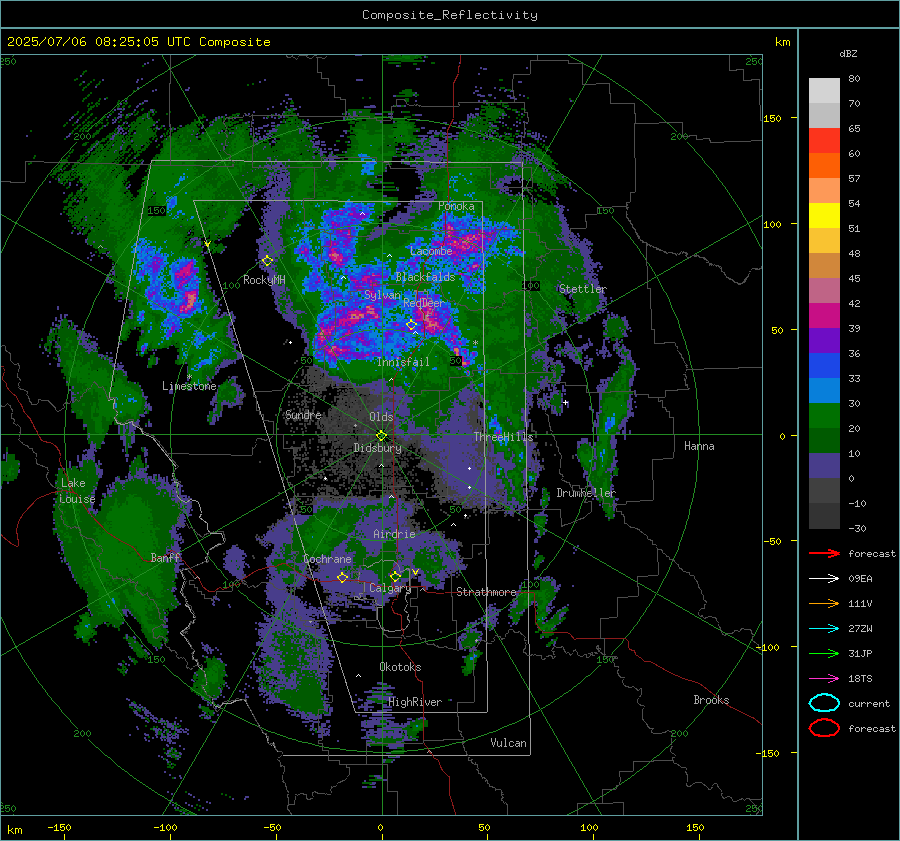Click the light gray 80–70 dBZ swatch
Screen dimensions: 900x841
(824, 91)
